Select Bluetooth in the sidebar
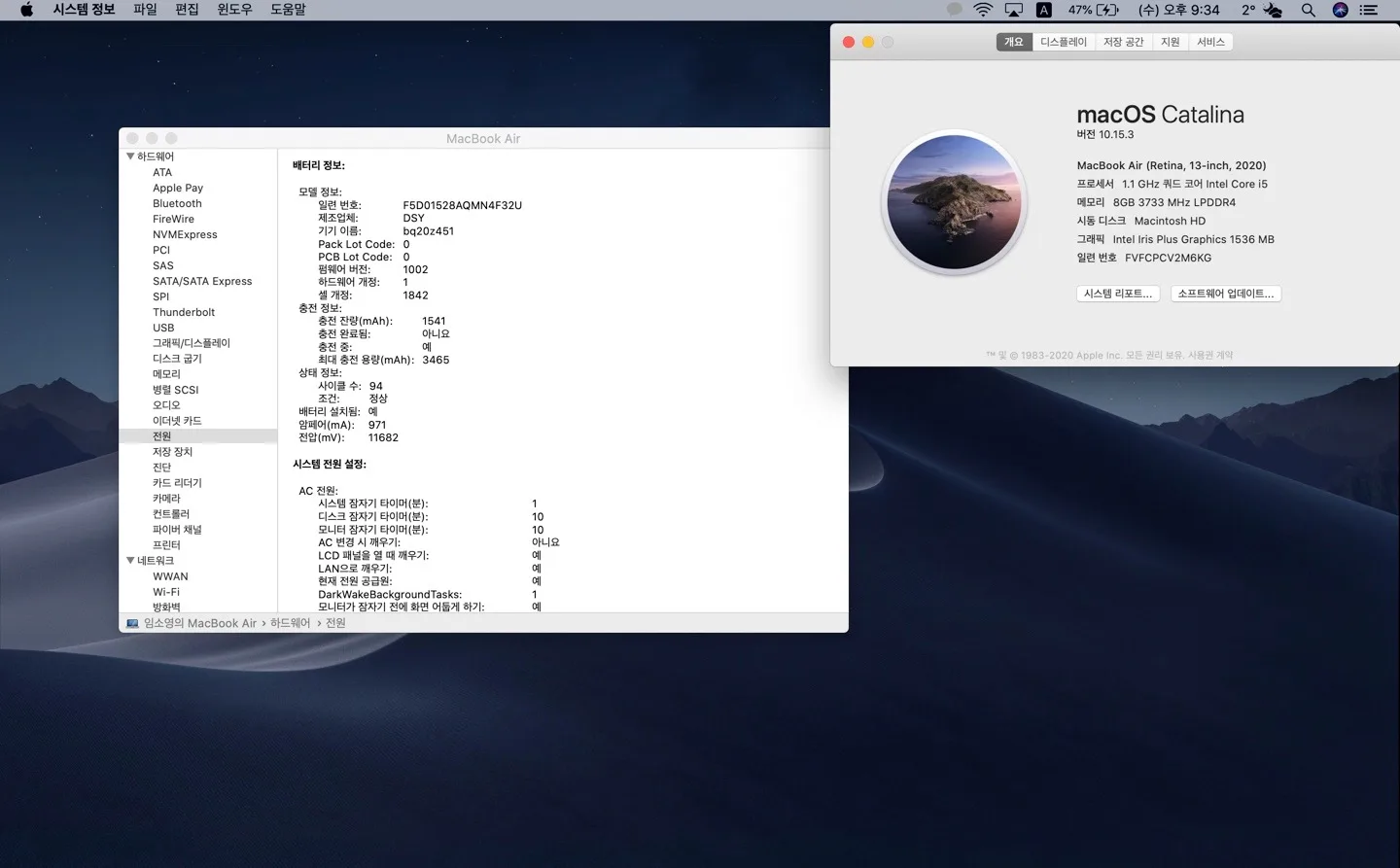The image size is (1400, 868). pos(177,203)
